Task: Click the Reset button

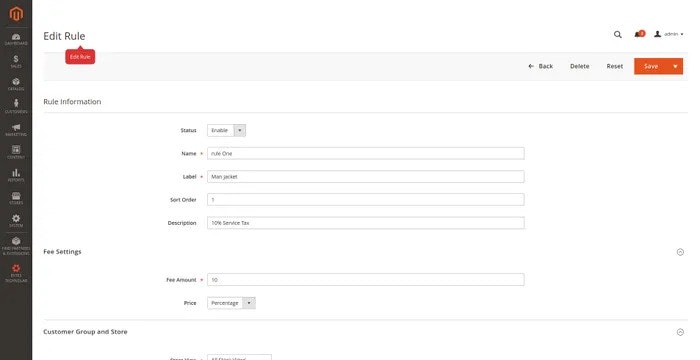Action: 614,66
